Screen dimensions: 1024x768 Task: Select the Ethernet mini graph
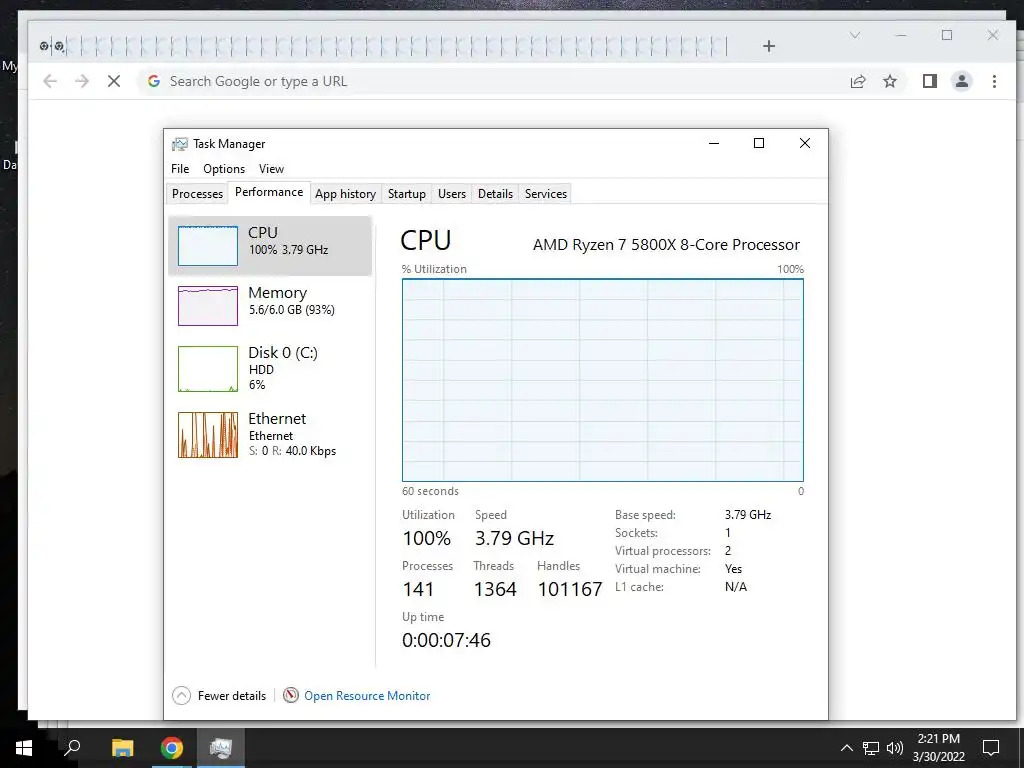coord(208,435)
